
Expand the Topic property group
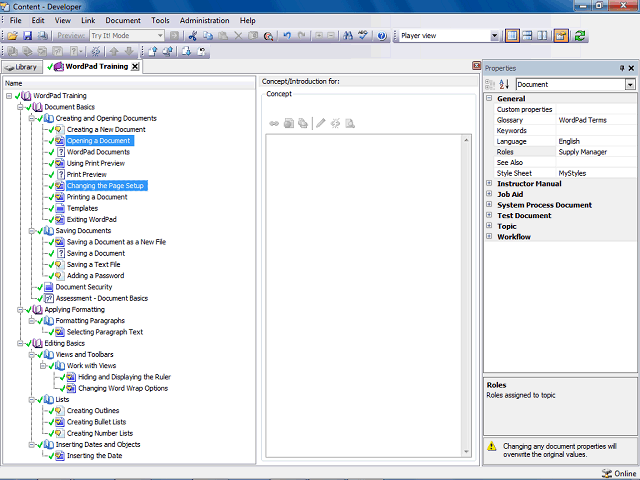point(489,226)
